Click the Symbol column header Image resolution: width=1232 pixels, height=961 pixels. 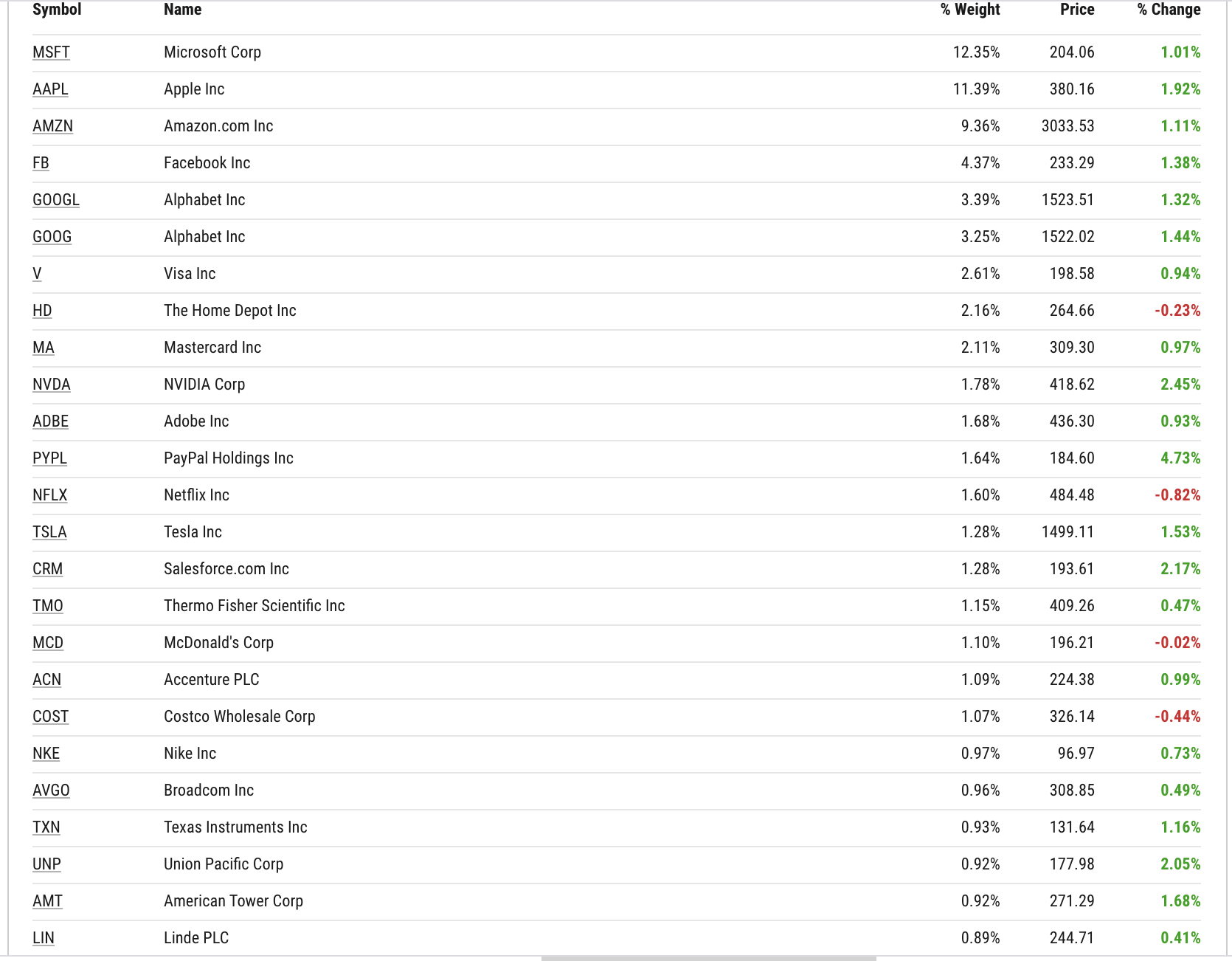[57, 10]
